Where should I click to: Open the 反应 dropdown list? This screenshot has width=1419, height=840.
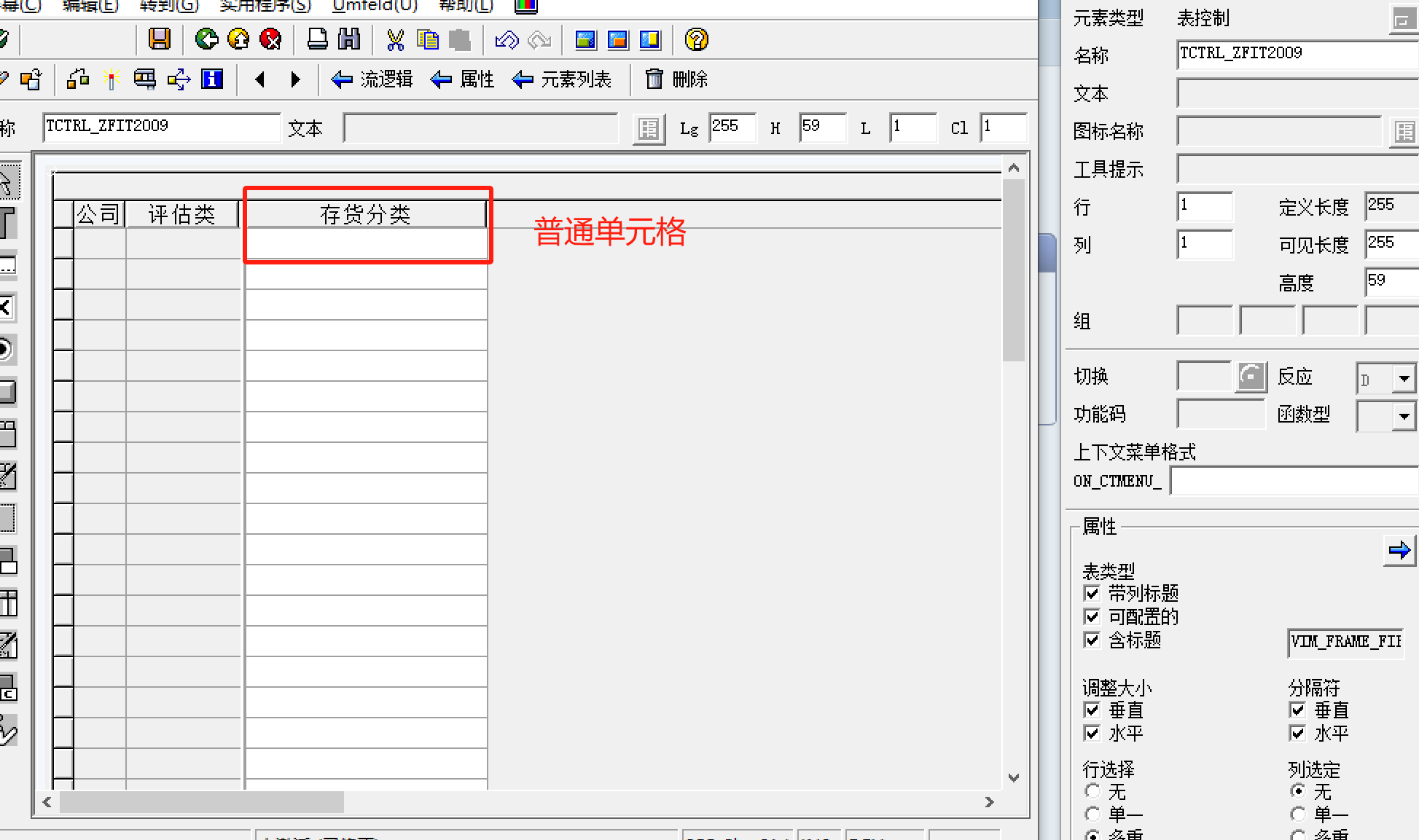tap(1404, 379)
